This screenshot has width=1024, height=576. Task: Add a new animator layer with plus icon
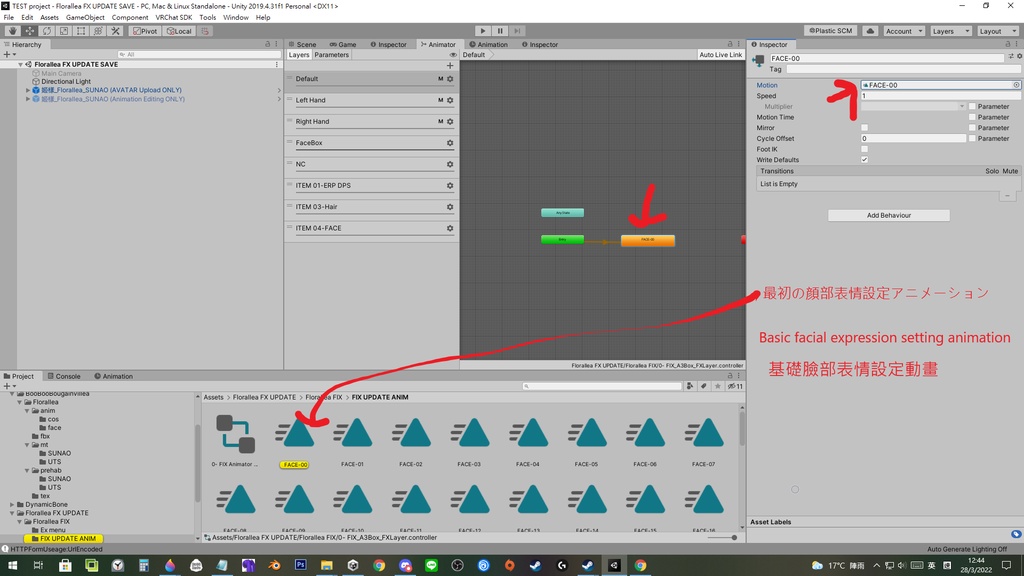(450, 65)
